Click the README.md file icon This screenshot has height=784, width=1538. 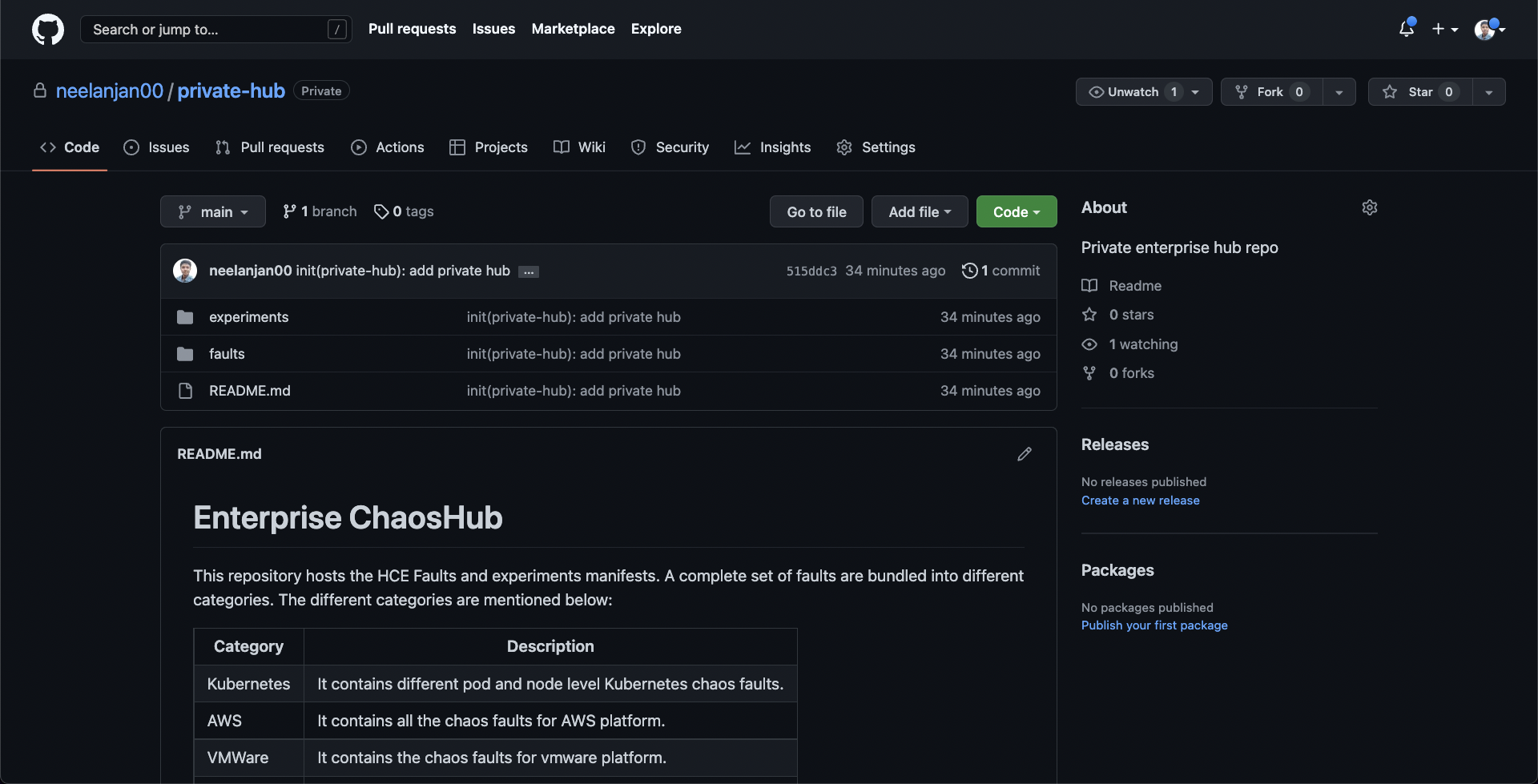coord(185,391)
